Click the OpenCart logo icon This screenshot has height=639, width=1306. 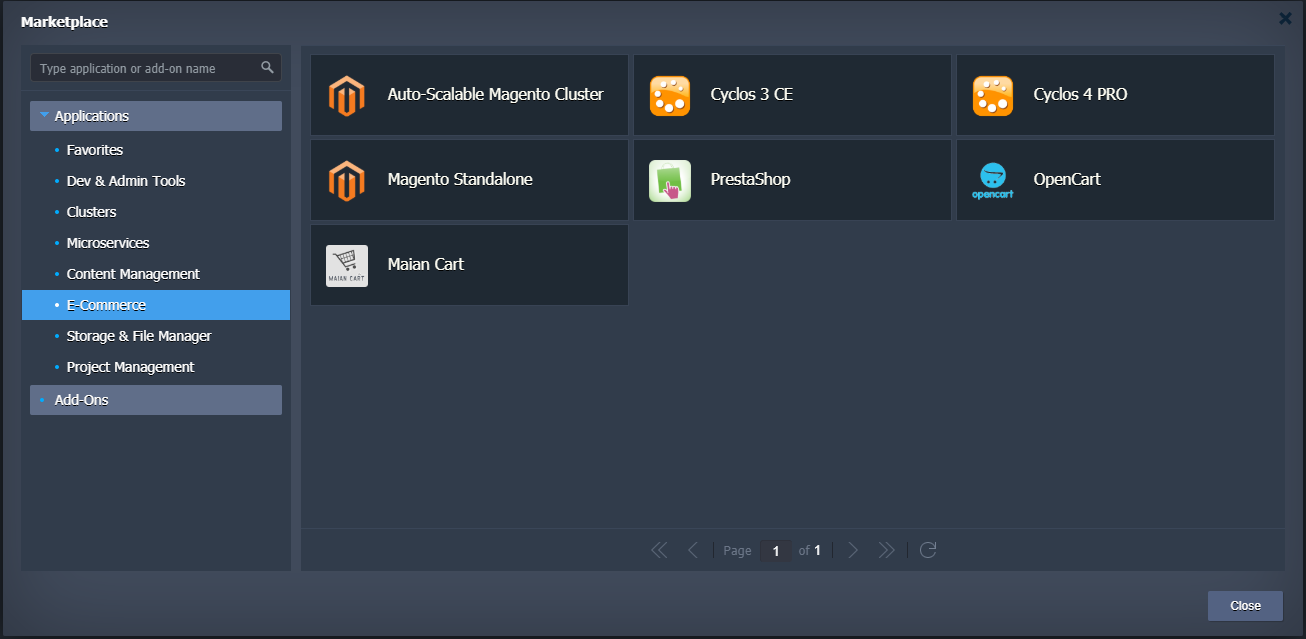pyautogui.click(x=992, y=180)
